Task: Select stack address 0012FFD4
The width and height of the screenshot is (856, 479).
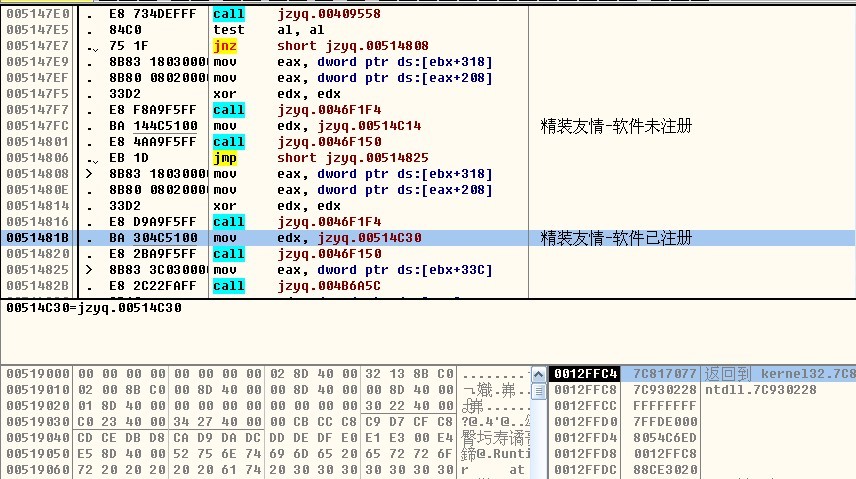Action: tap(585, 438)
